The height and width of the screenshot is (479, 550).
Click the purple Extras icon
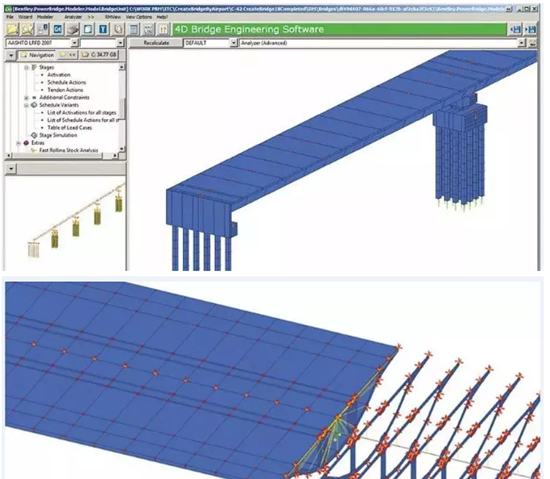coord(26,143)
